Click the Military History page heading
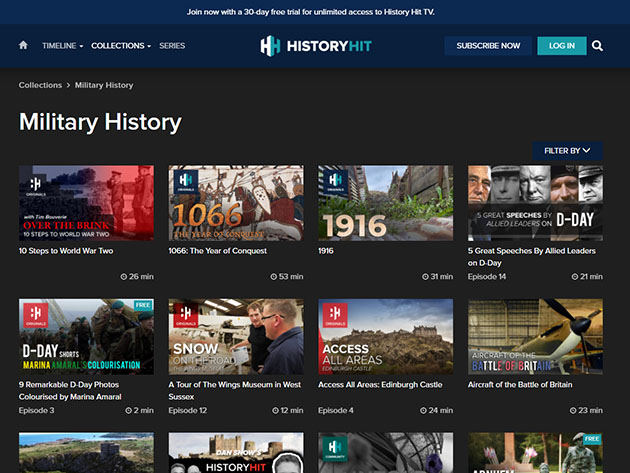 point(100,122)
